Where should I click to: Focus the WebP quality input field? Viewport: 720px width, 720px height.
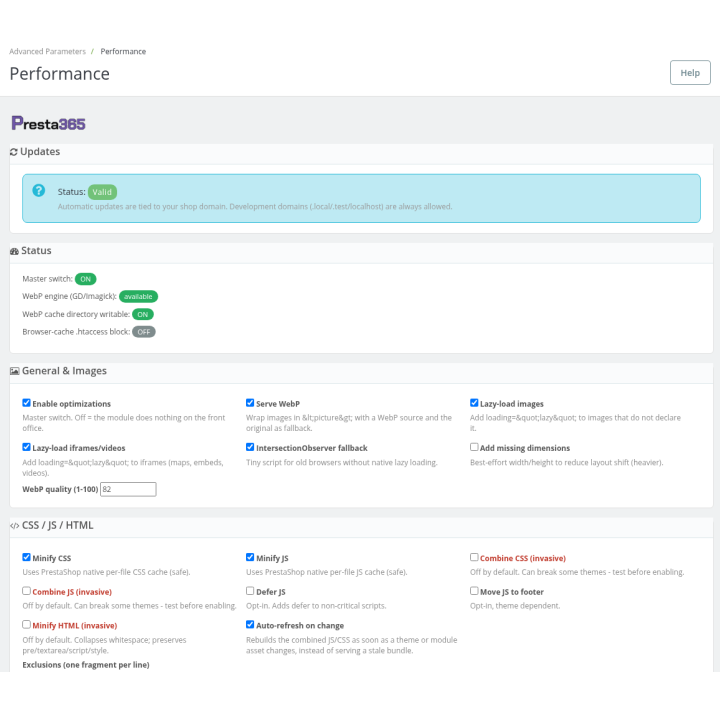128,489
